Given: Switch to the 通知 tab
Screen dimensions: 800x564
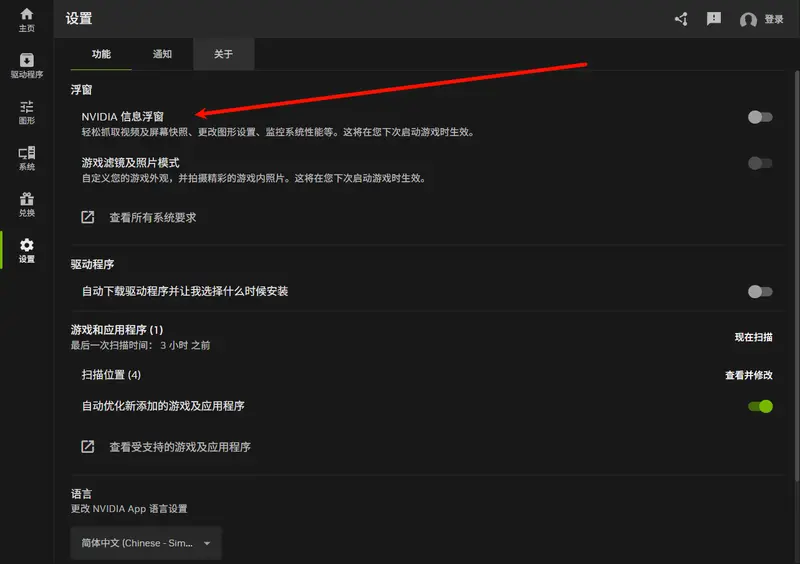Looking at the screenshot, I should pyautogui.click(x=162, y=54).
